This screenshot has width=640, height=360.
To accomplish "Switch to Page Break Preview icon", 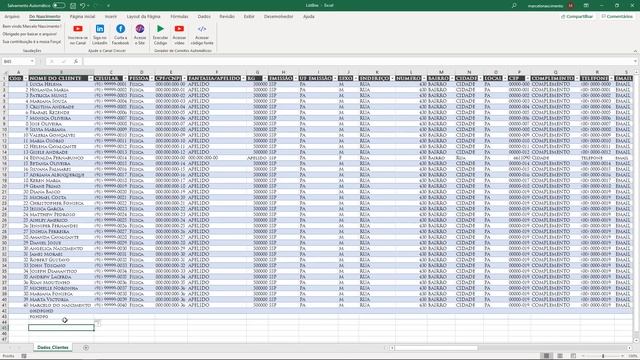I will [573, 356].
